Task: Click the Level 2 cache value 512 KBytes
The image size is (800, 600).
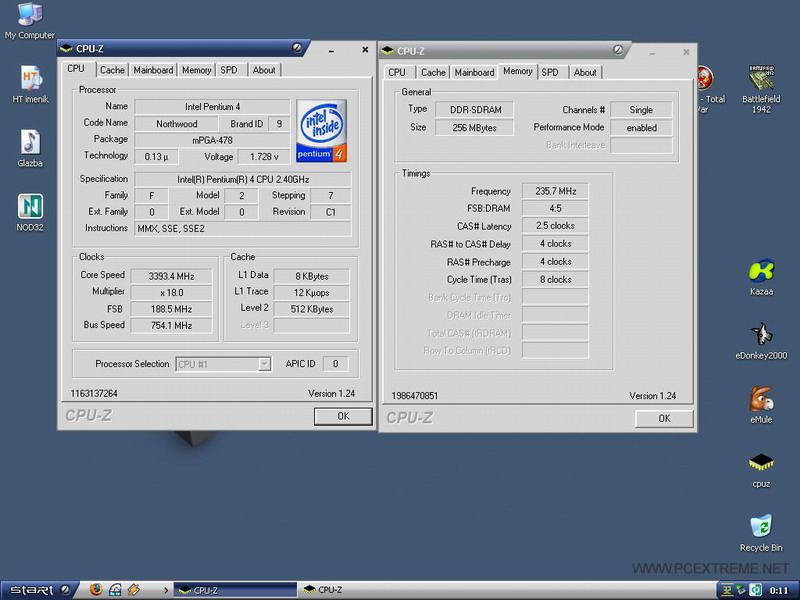Action: (x=312, y=309)
